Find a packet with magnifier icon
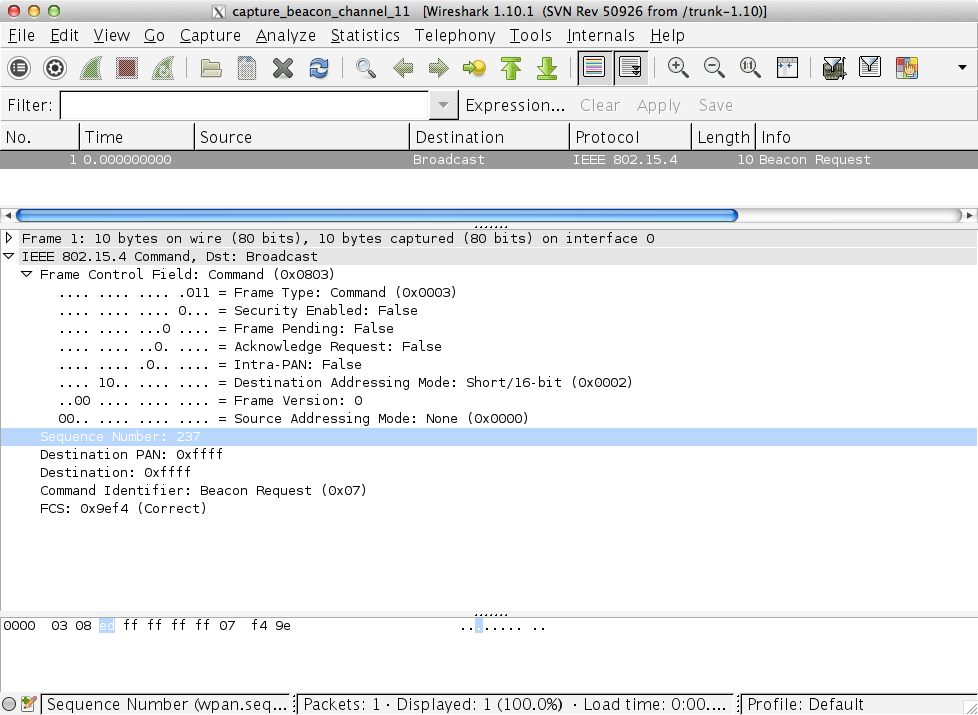 366,67
